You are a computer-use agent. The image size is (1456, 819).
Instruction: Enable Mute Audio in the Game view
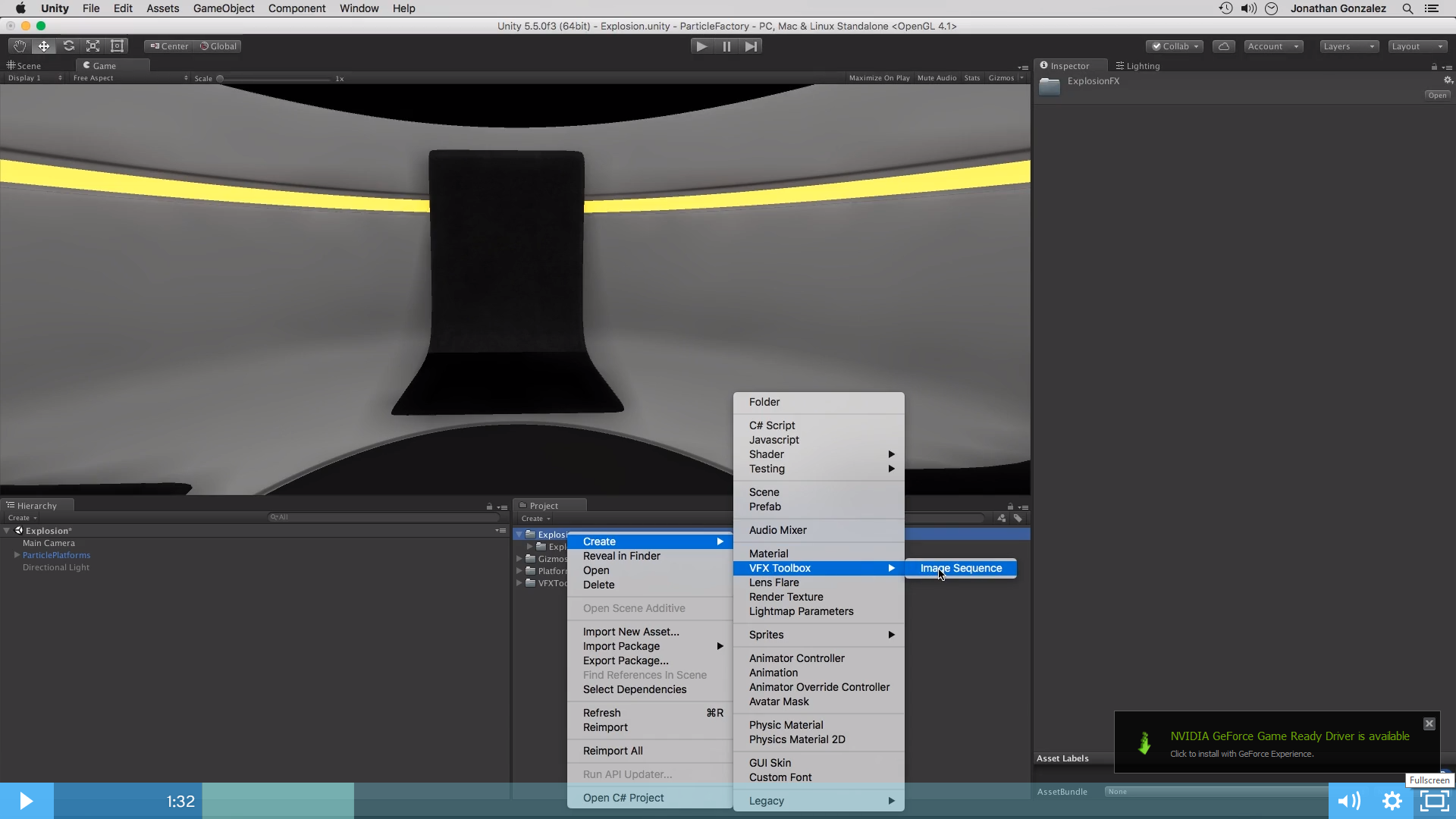coord(937,77)
